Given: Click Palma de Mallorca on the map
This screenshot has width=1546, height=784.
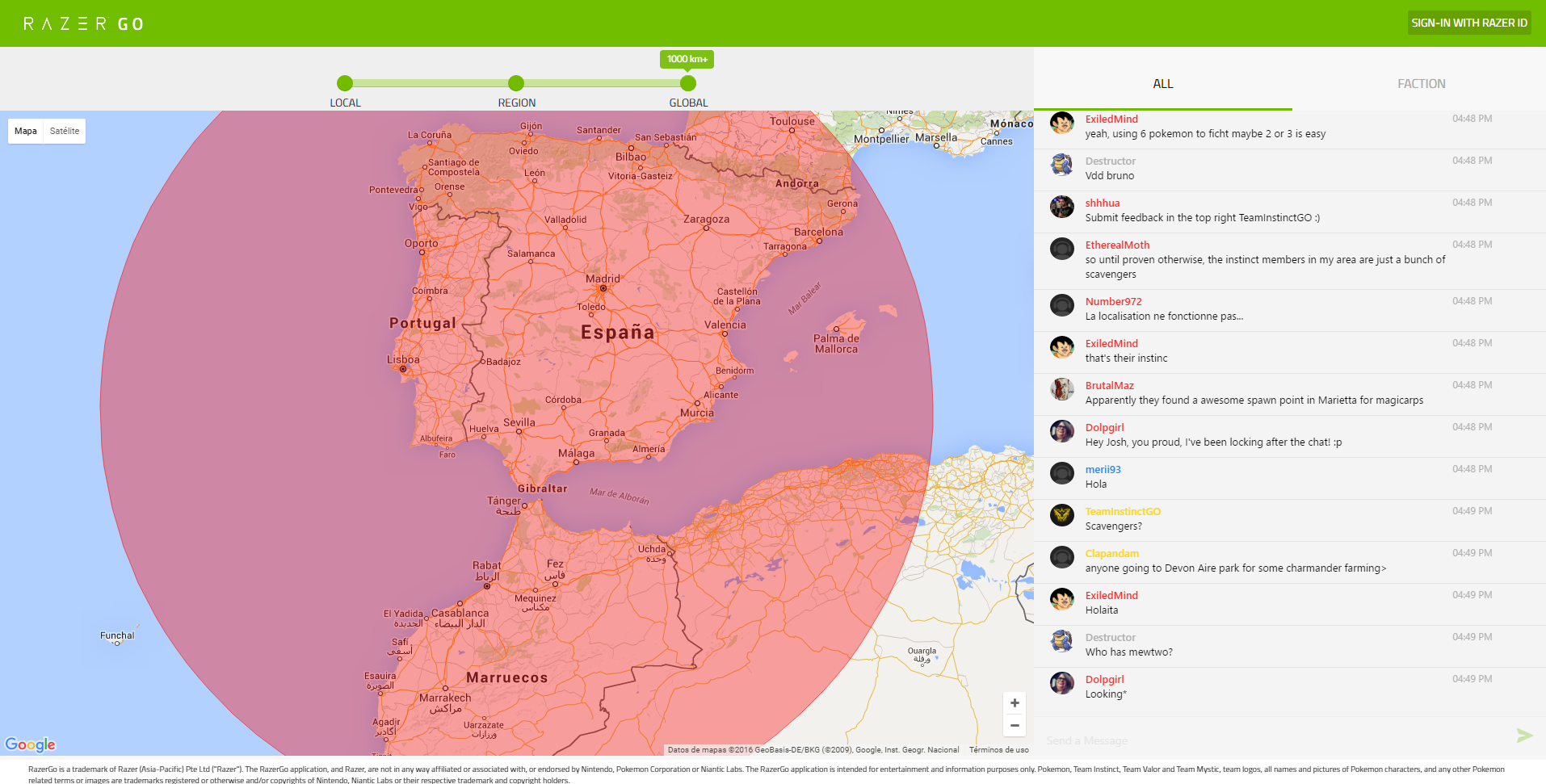Looking at the screenshot, I should 836,344.
